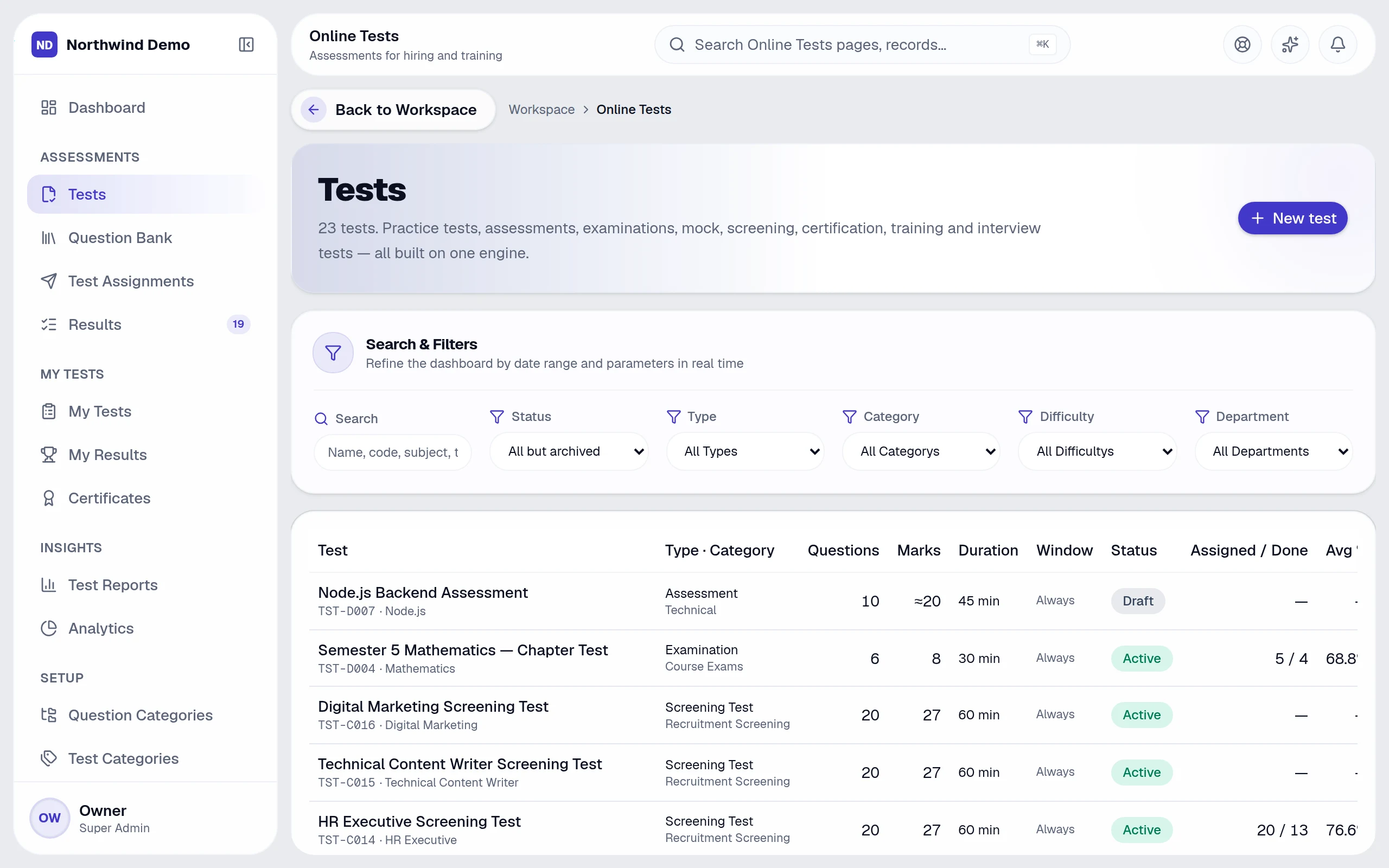Viewport: 1389px width, 868px height.
Task: Open HR Executive Screening Test row
Action: pyautogui.click(x=833, y=829)
